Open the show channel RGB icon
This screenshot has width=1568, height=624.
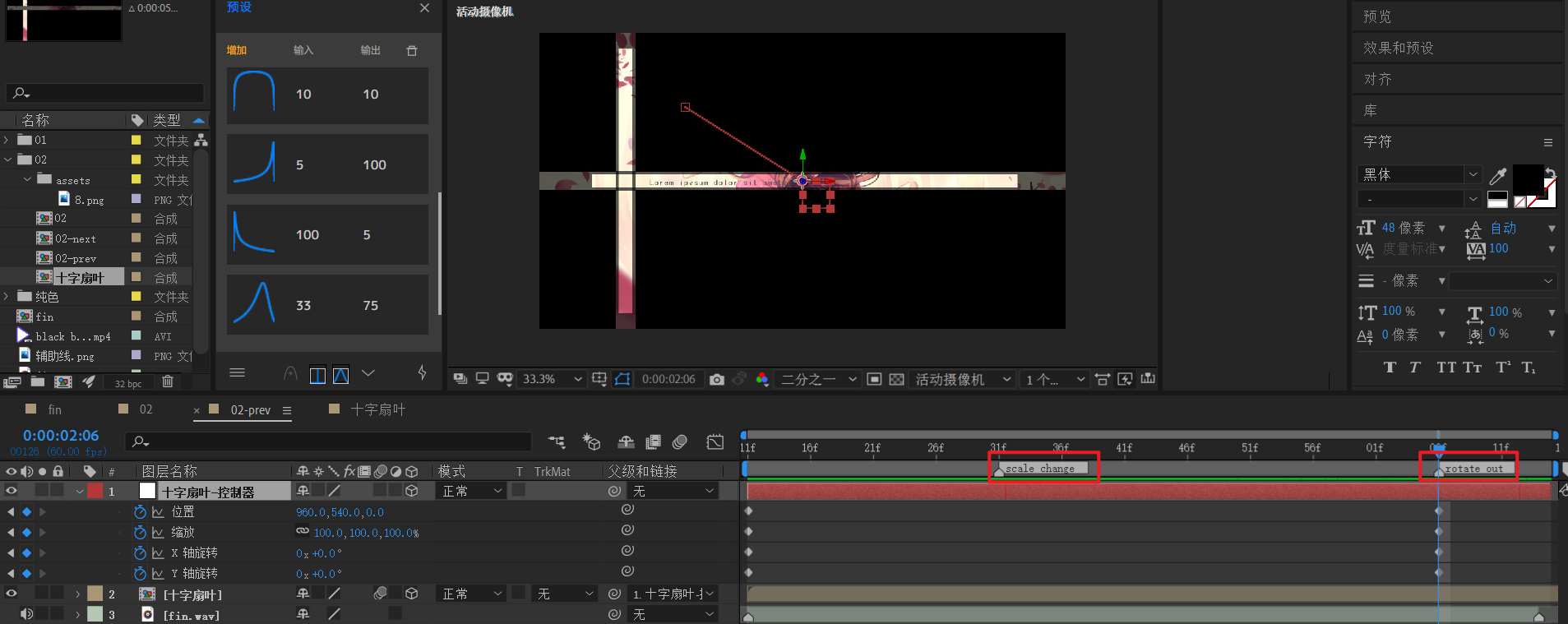click(762, 379)
